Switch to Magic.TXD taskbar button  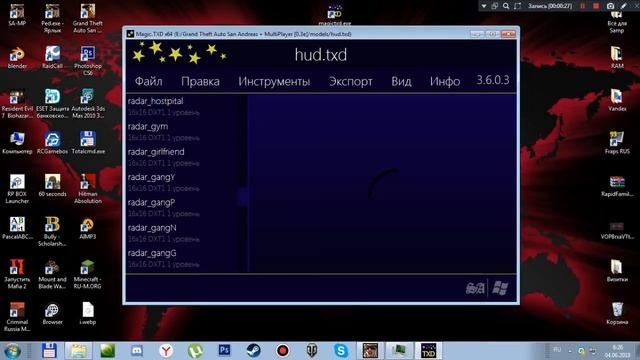pos(428,351)
